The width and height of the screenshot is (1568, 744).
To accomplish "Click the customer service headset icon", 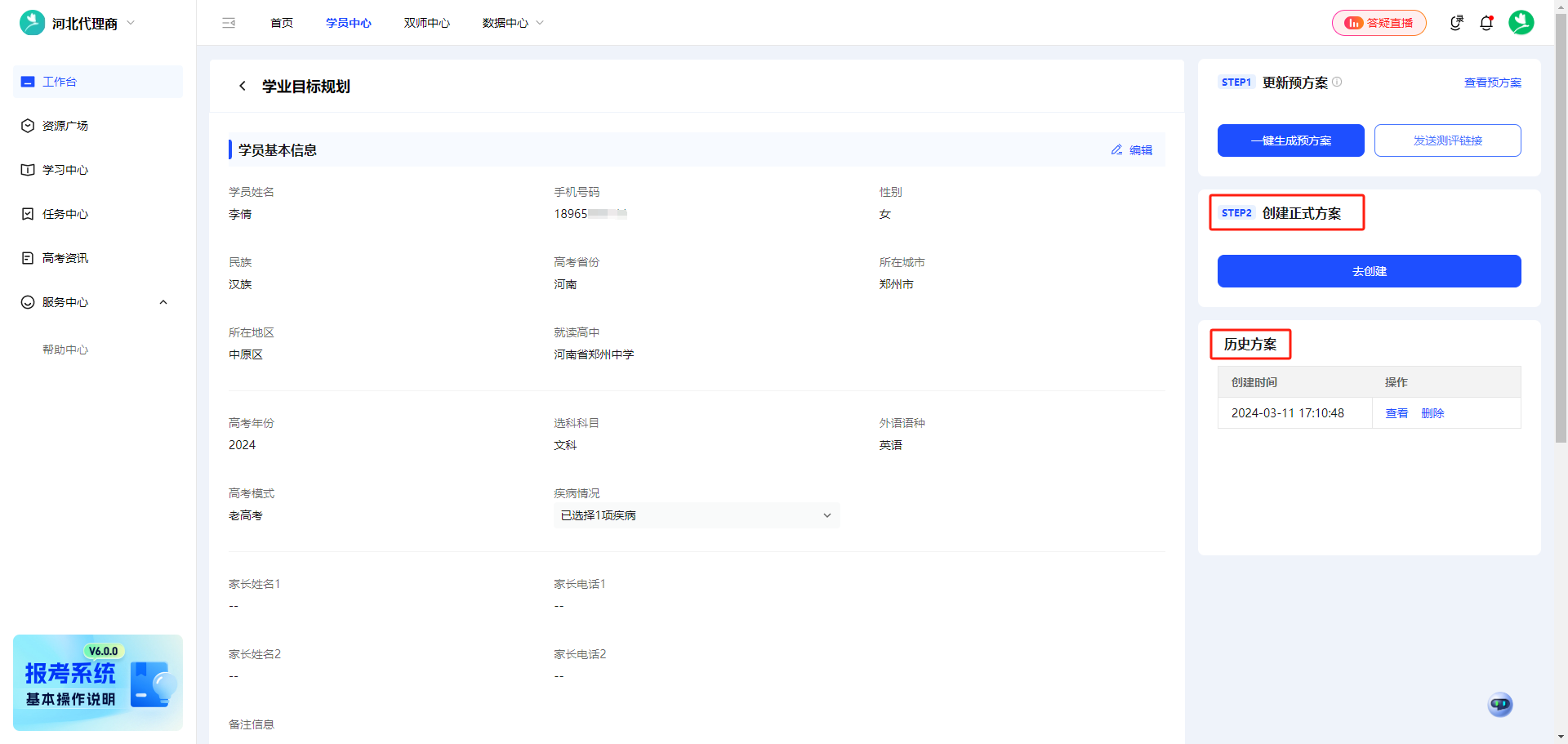I will pyautogui.click(x=1456, y=23).
